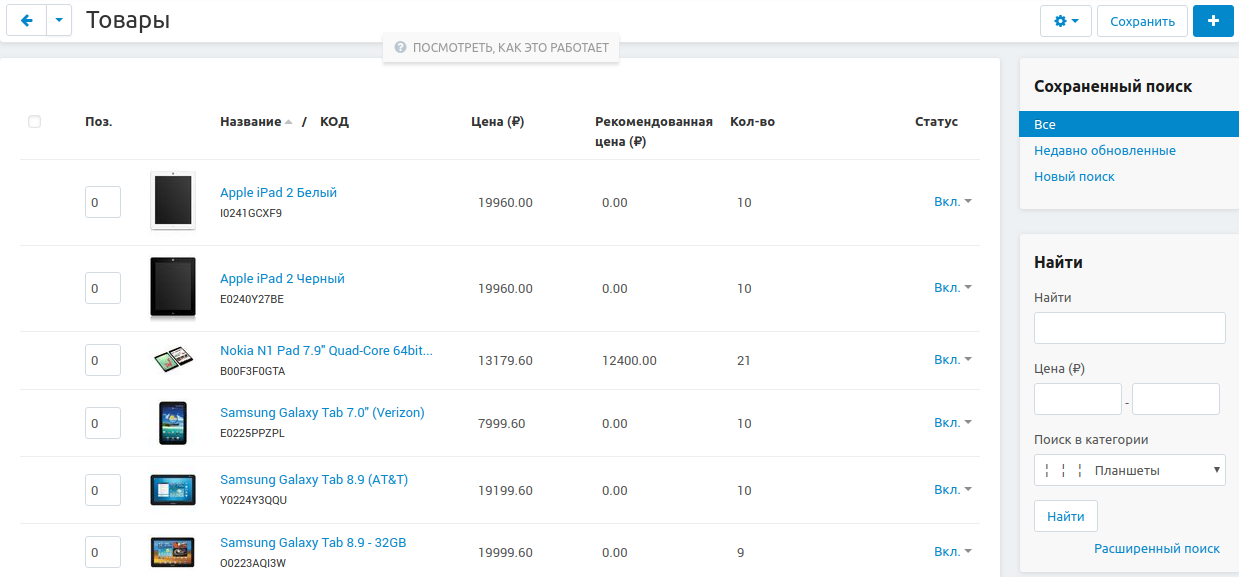Open status dropdown for Galaxy Tab 8.9 AT&T
The height and width of the screenshot is (577, 1239).
953,489
